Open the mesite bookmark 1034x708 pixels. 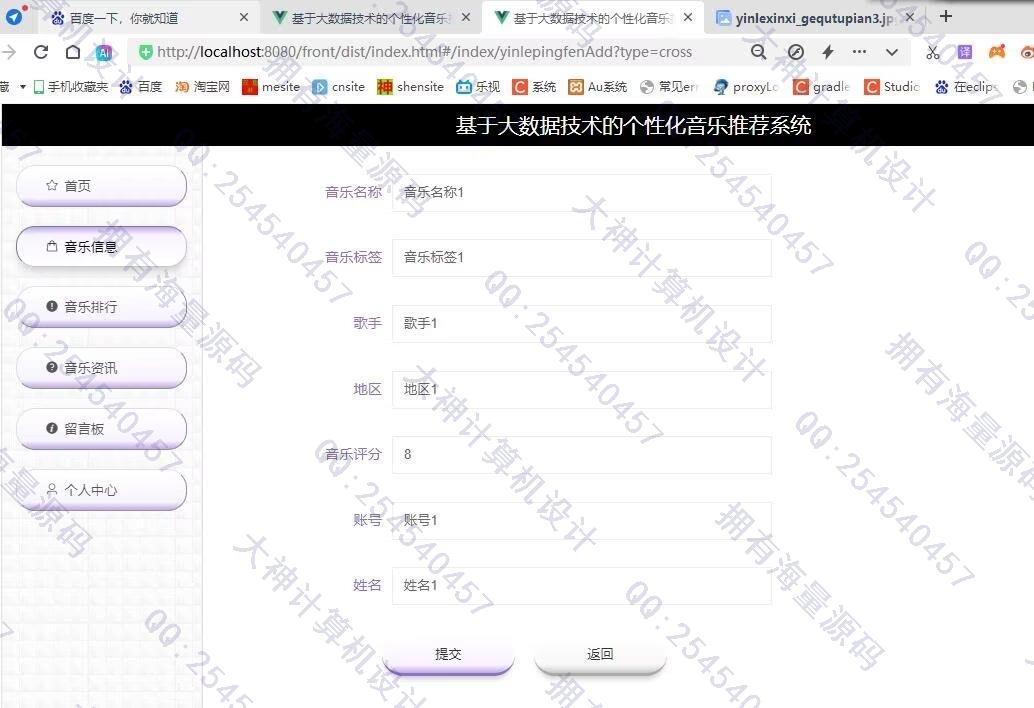(x=271, y=86)
